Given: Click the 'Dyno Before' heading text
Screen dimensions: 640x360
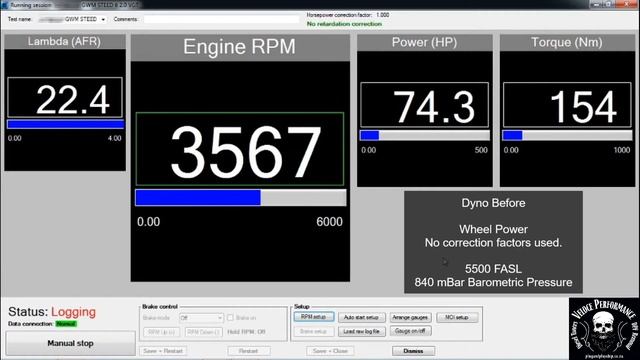Looking at the screenshot, I should 493,203.
